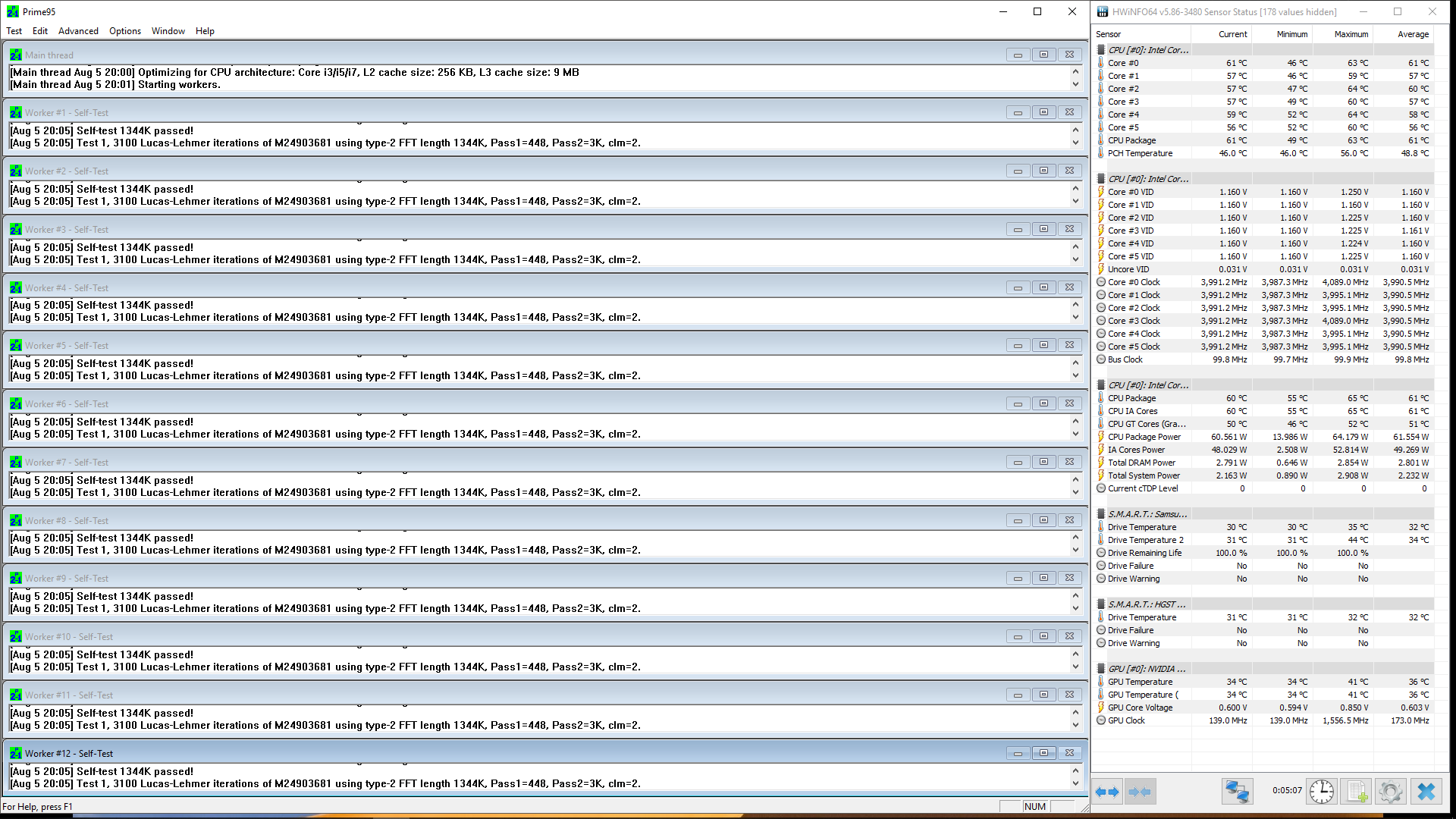Click chip icon of GPU [#0]: NVIDIA group

[x=1101, y=669]
